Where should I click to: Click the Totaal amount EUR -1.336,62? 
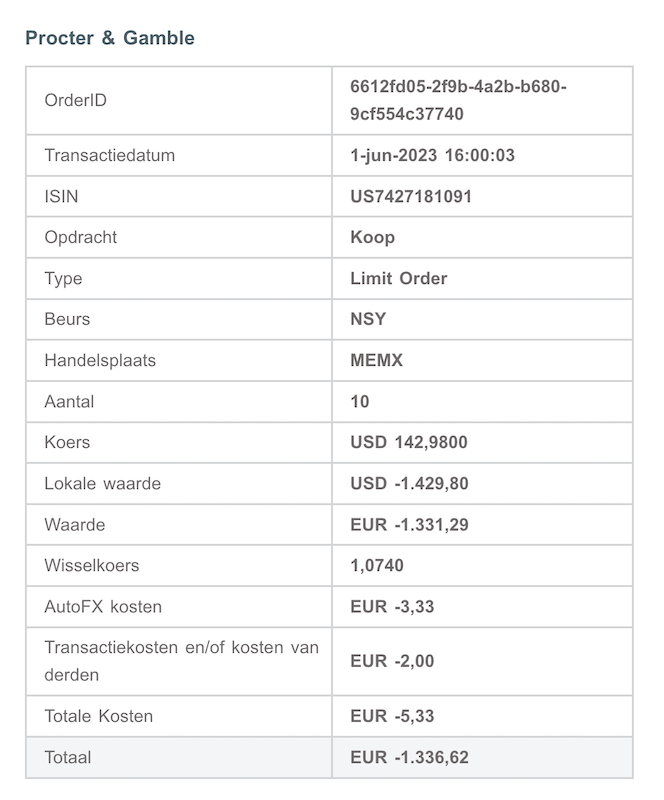(409, 757)
